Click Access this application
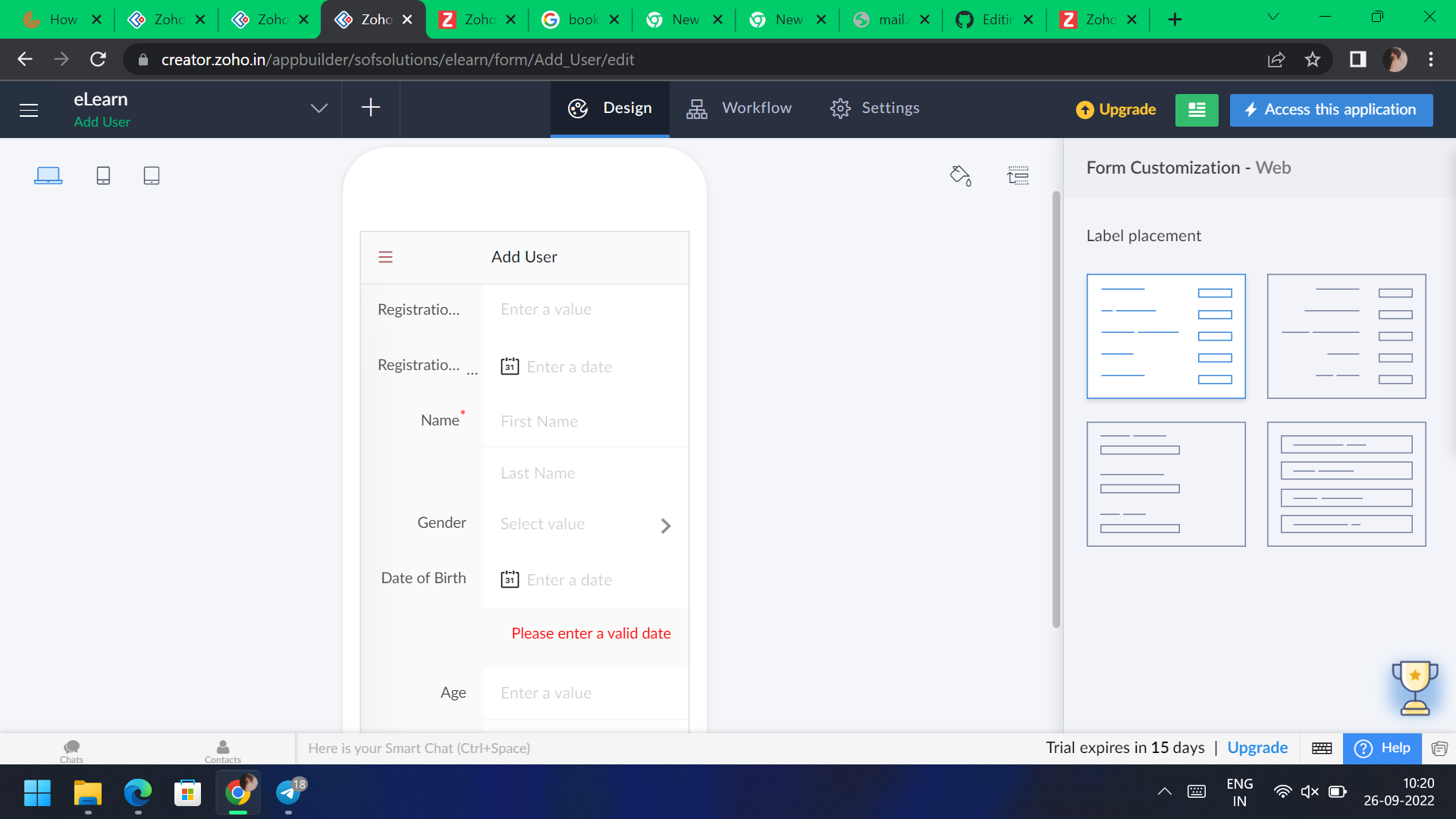This screenshot has width=1456, height=819. pyautogui.click(x=1331, y=109)
